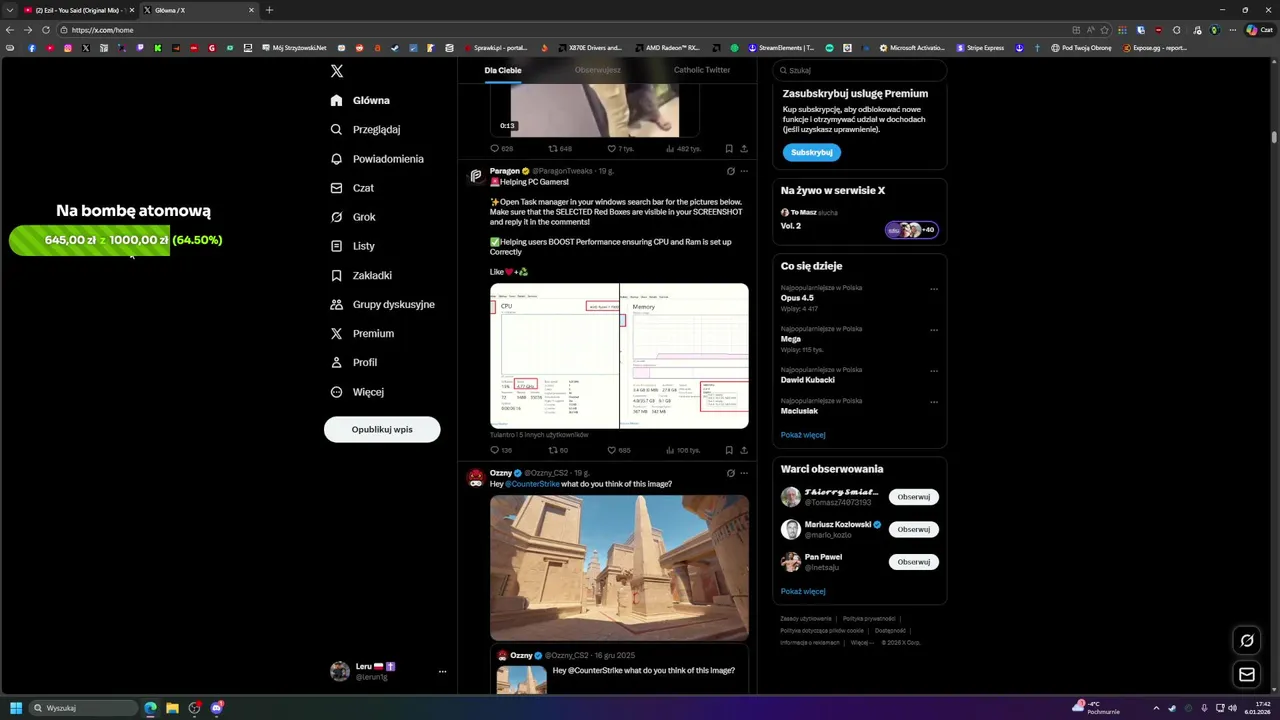Expand the Więcej menu in sidebar
This screenshot has height=720, width=1280.
pyautogui.click(x=357, y=392)
